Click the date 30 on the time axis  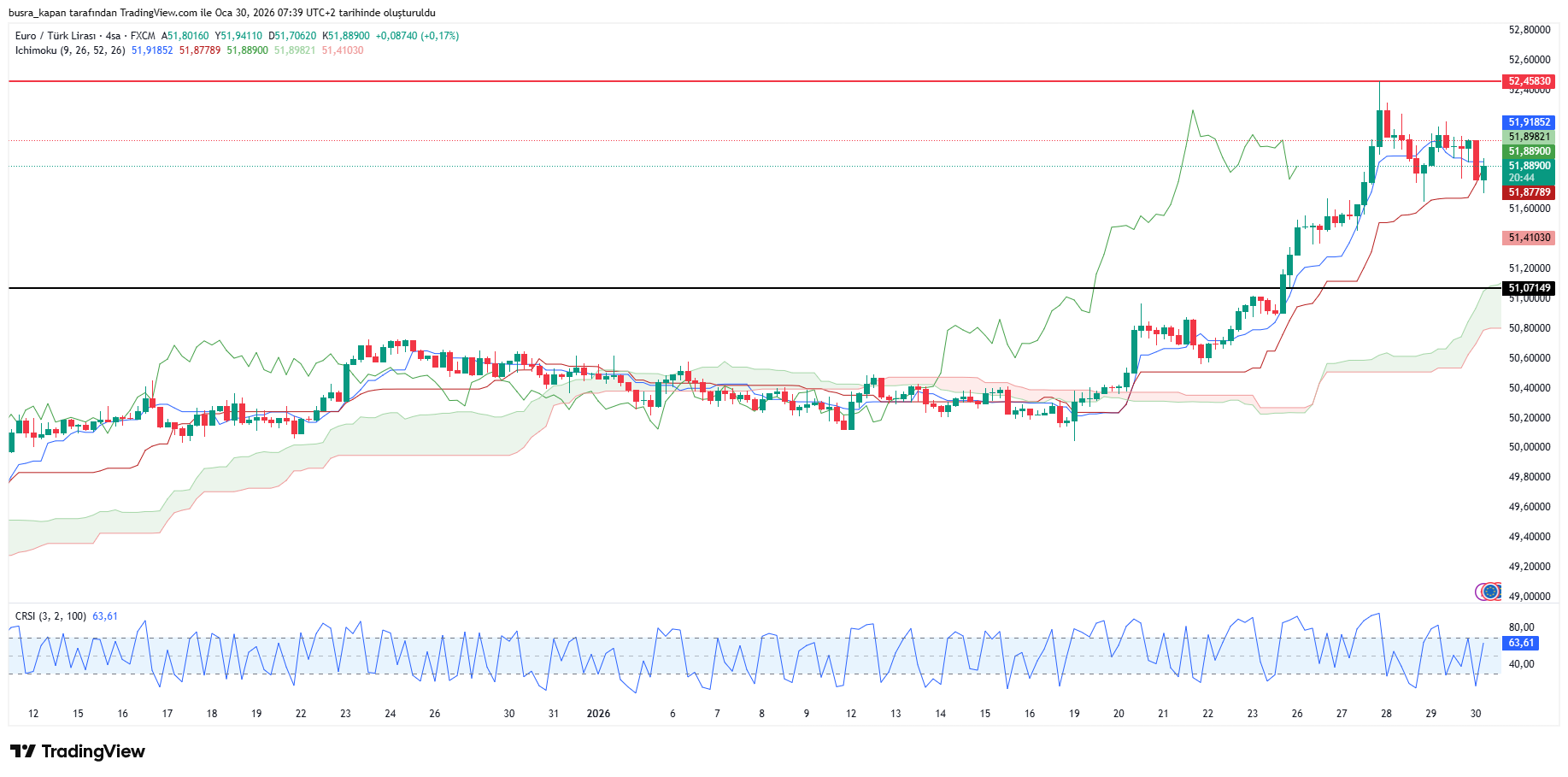pos(1475,714)
